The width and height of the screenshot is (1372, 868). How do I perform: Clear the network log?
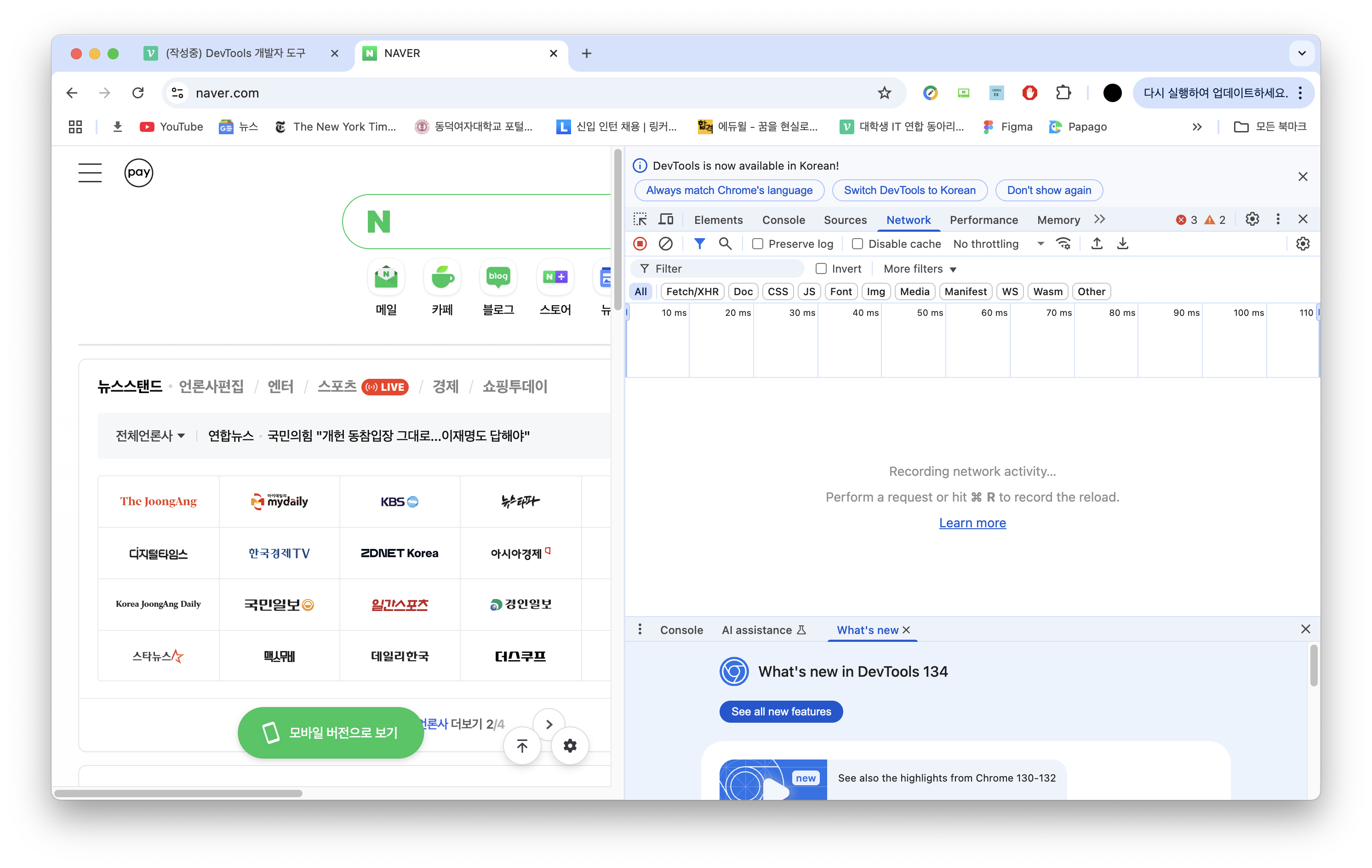[665, 244]
